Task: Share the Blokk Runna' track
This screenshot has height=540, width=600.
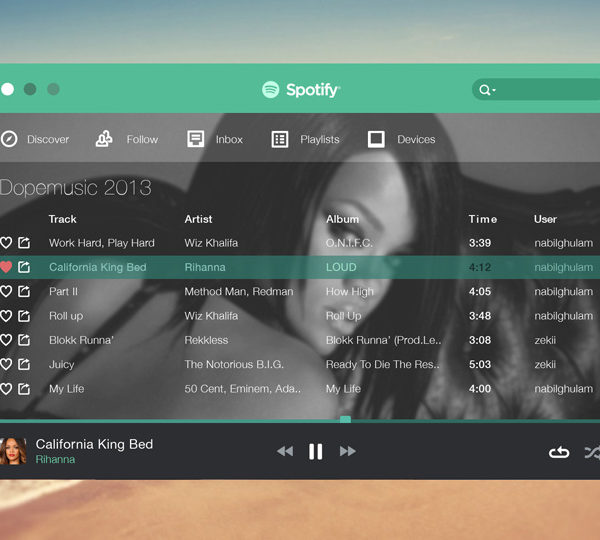Action: (24, 340)
